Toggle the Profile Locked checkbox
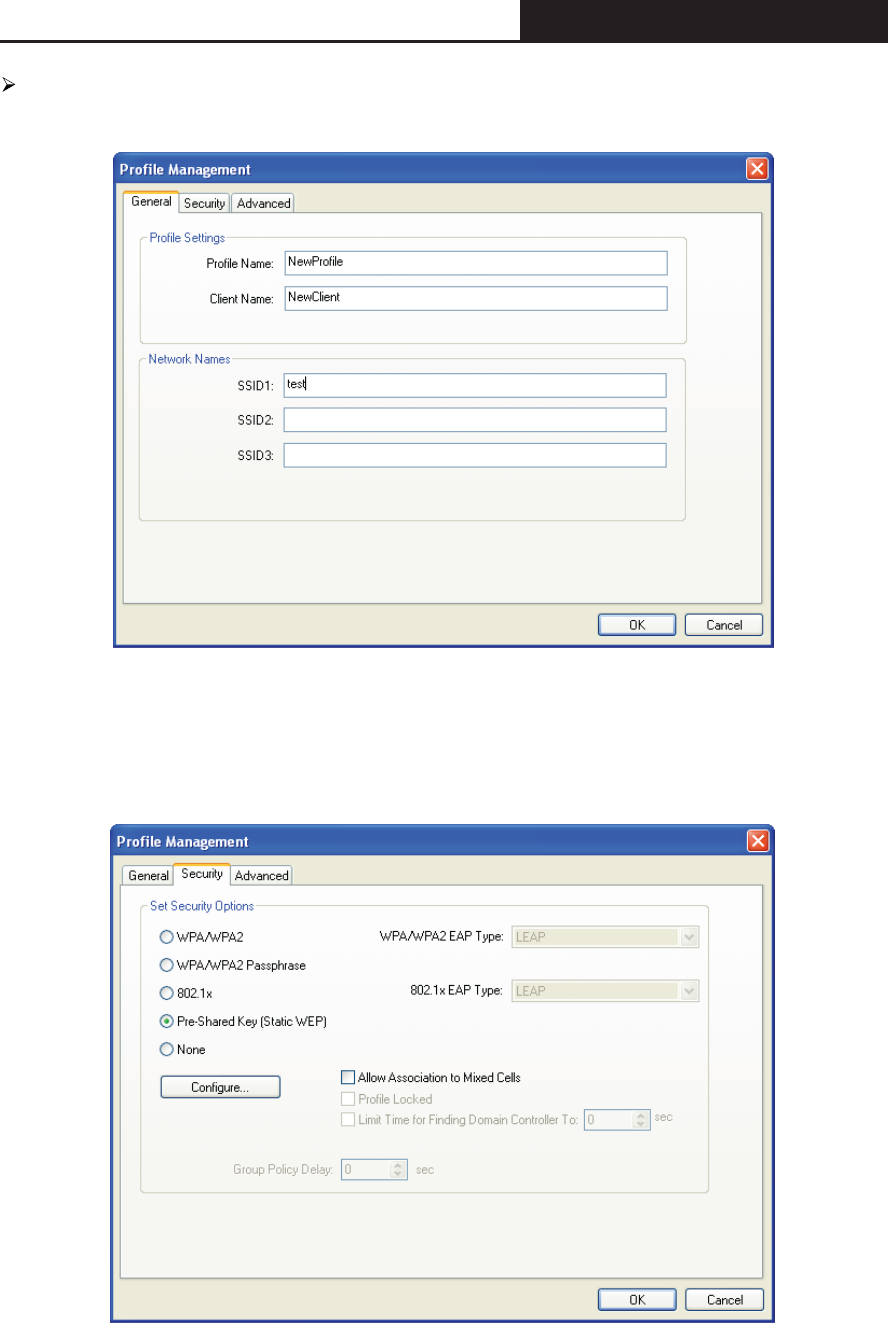The width and height of the screenshot is (888, 1324). point(348,1099)
